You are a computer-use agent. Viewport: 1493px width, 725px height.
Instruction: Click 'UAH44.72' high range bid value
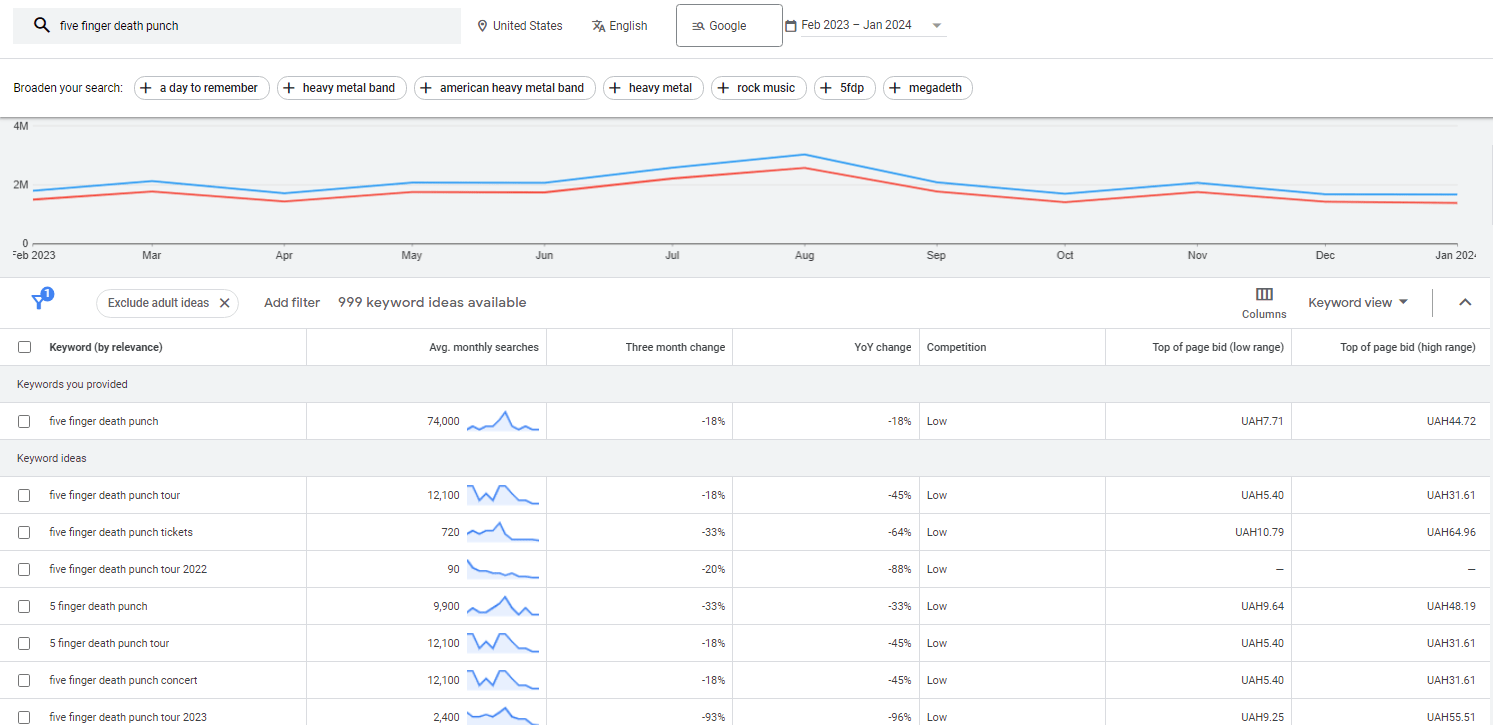(x=1451, y=421)
